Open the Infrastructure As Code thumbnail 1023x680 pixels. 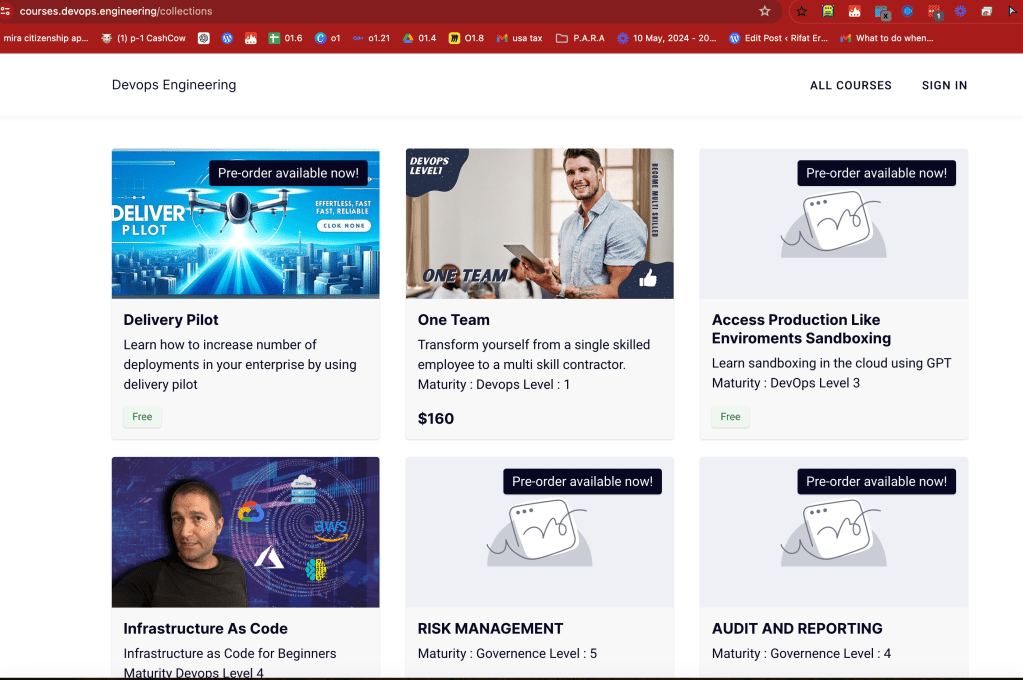tap(245, 533)
